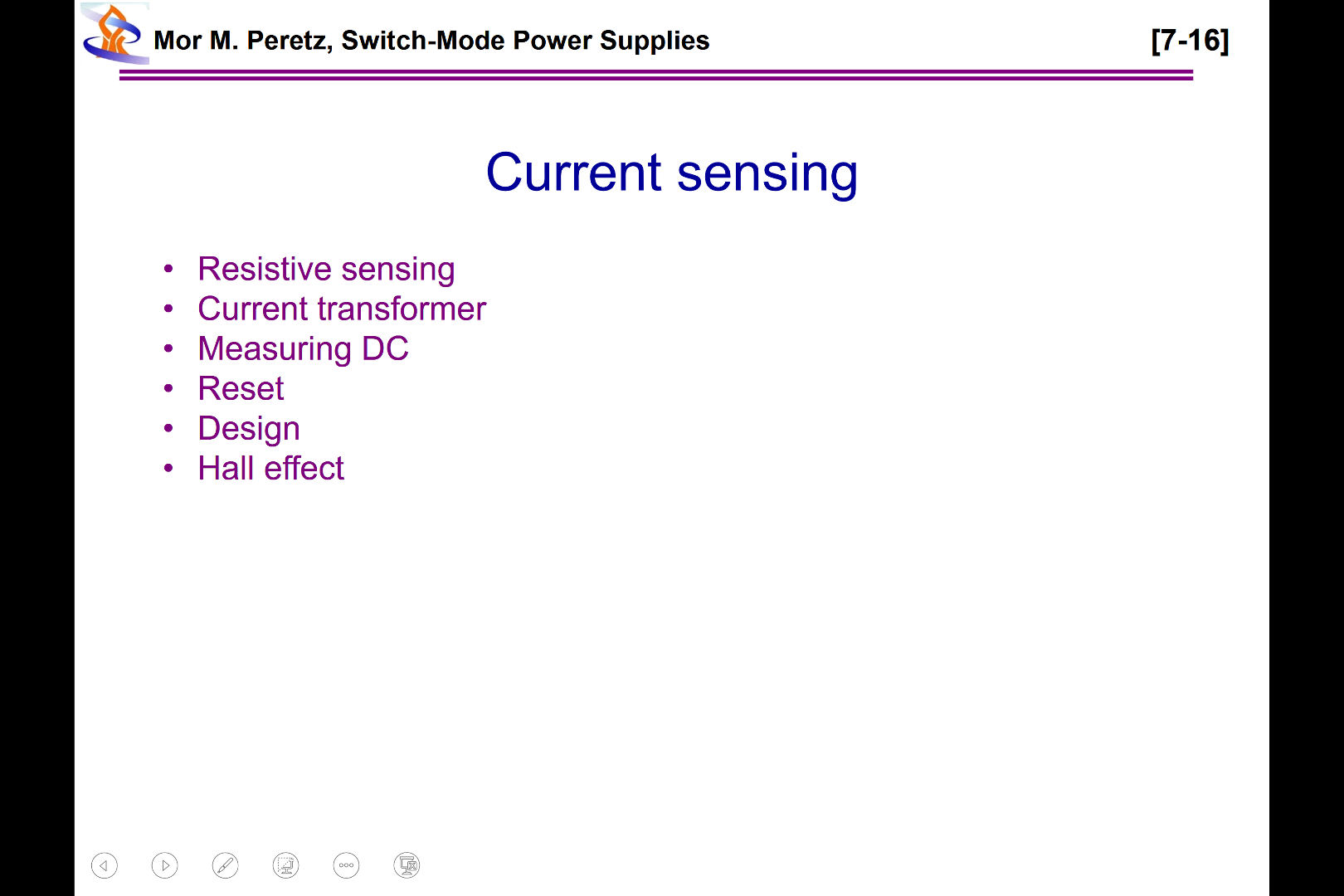Select the 'Resistive sensing' bullet
Image resolution: width=1344 pixels, height=896 pixels.
coord(326,269)
